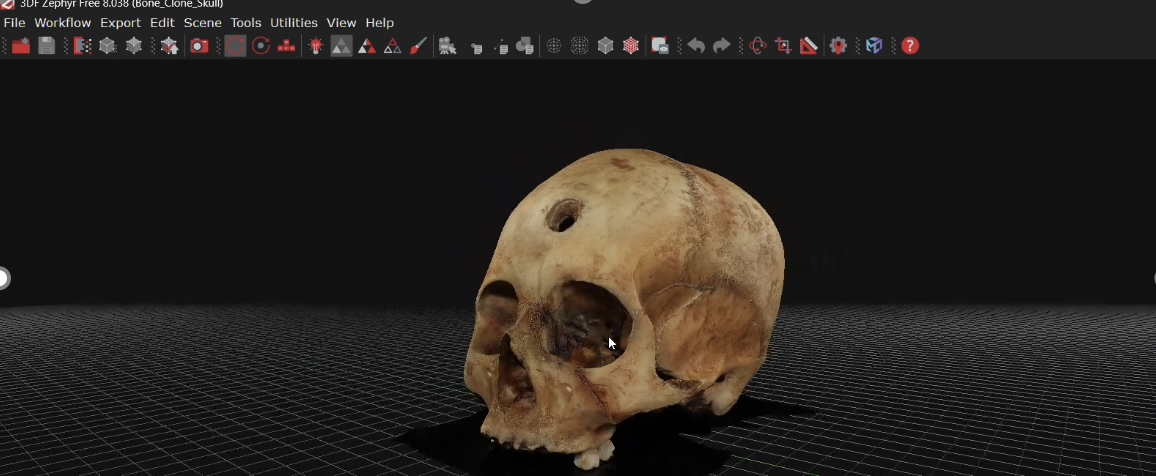The width and height of the screenshot is (1156, 476).
Task: Select the crop bounding box tool
Action: pos(783,46)
